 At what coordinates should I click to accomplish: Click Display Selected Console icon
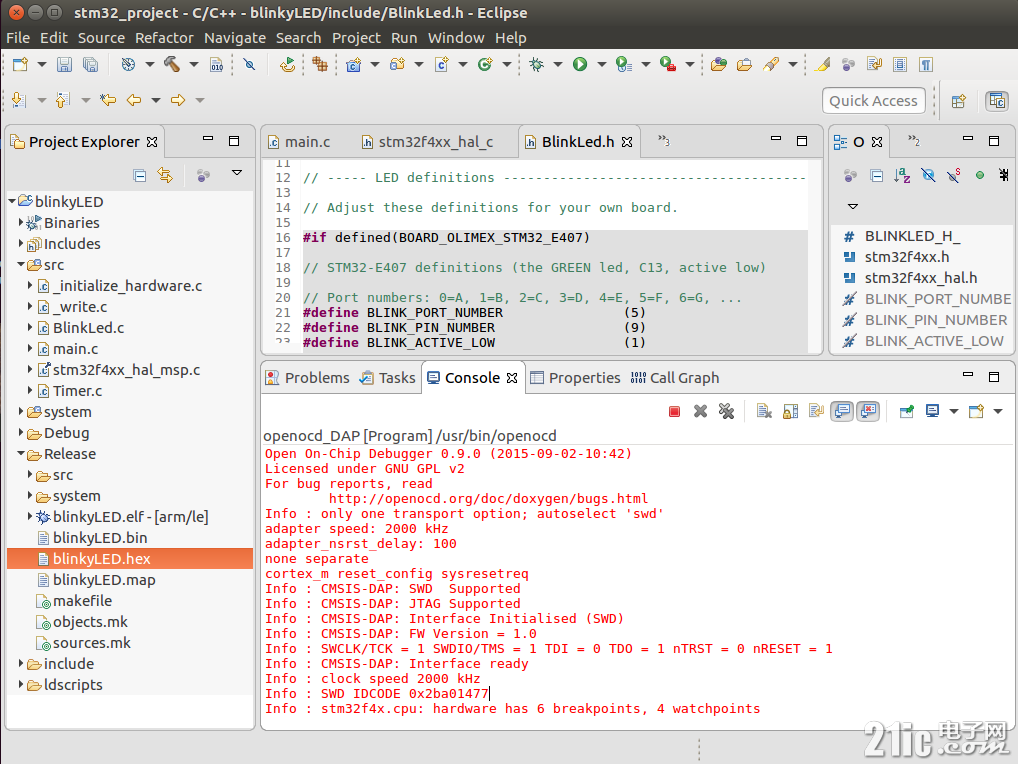[x=933, y=411]
